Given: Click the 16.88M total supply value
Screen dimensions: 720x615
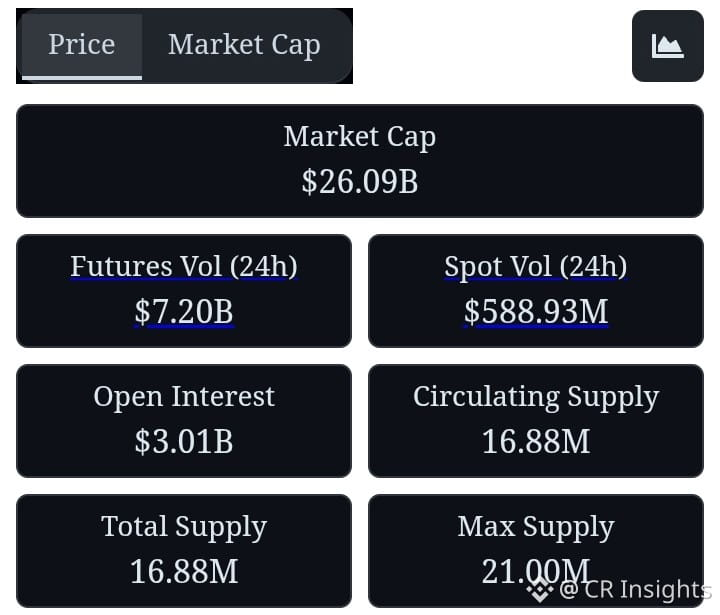Looking at the screenshot, I should tap(184, 572).
